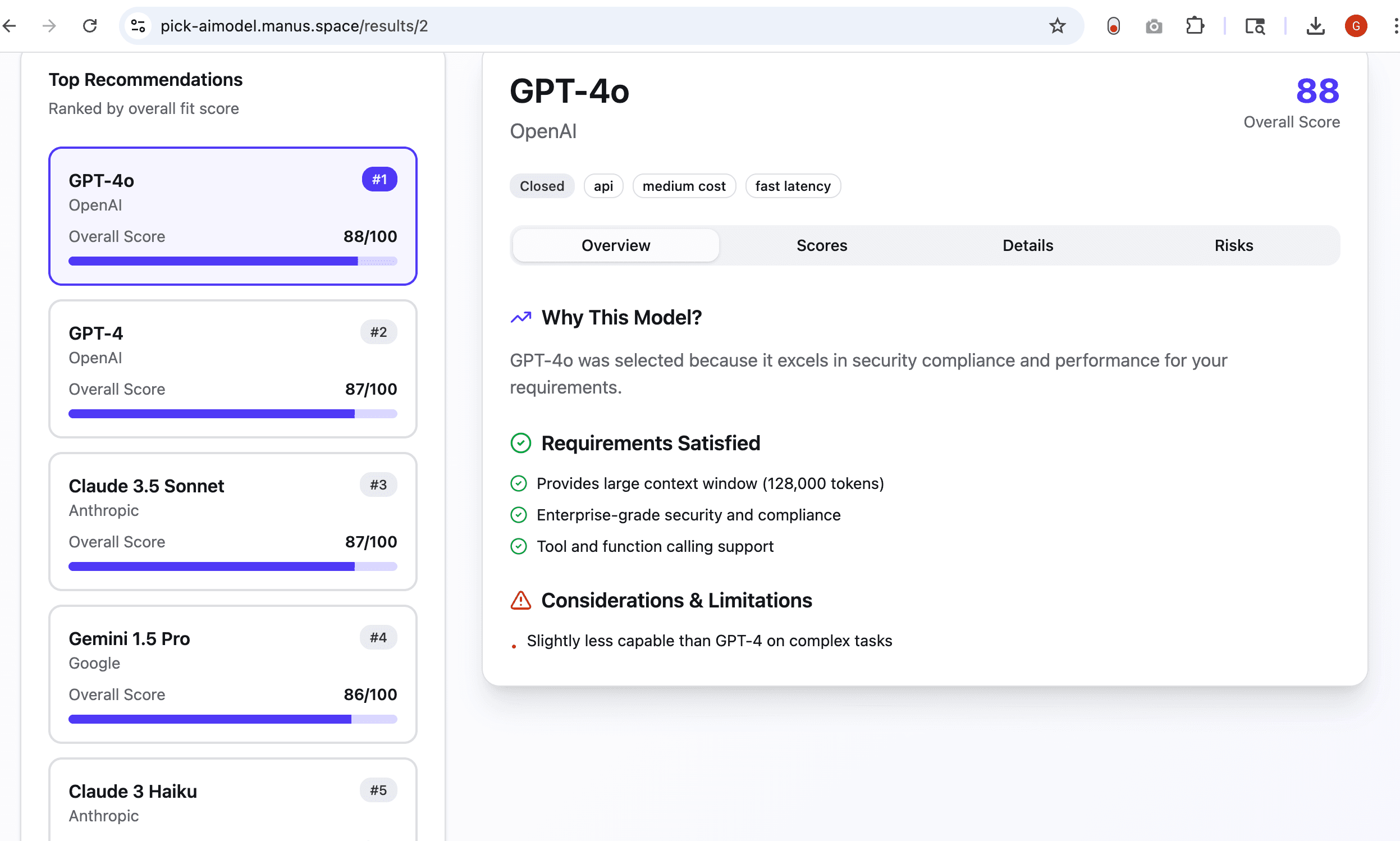Click the camera screenshot extension icon
This screenshot has width=1400, height=841.
[1154, 26]
